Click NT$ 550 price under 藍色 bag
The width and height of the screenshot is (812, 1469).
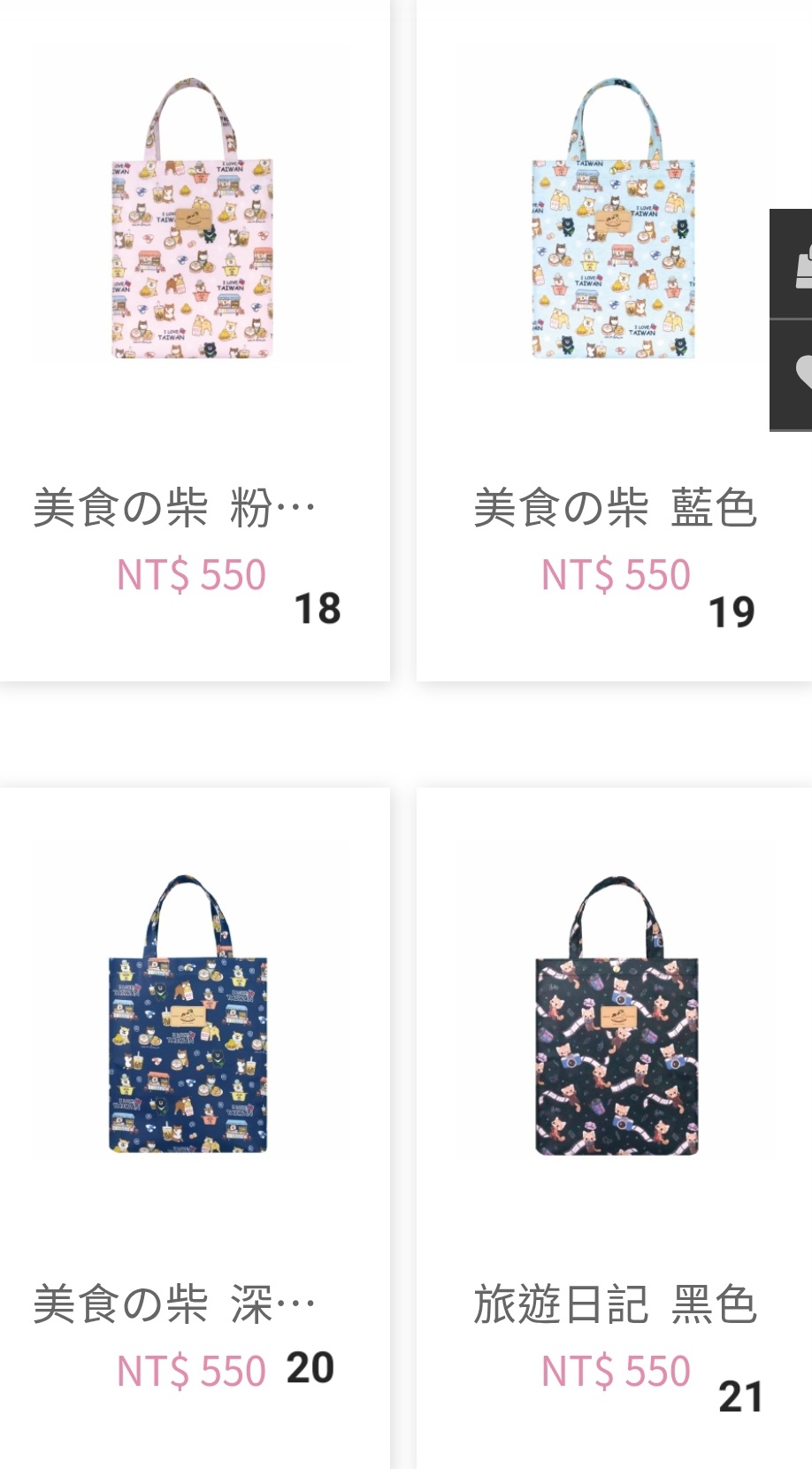click(x=616, y=575)
